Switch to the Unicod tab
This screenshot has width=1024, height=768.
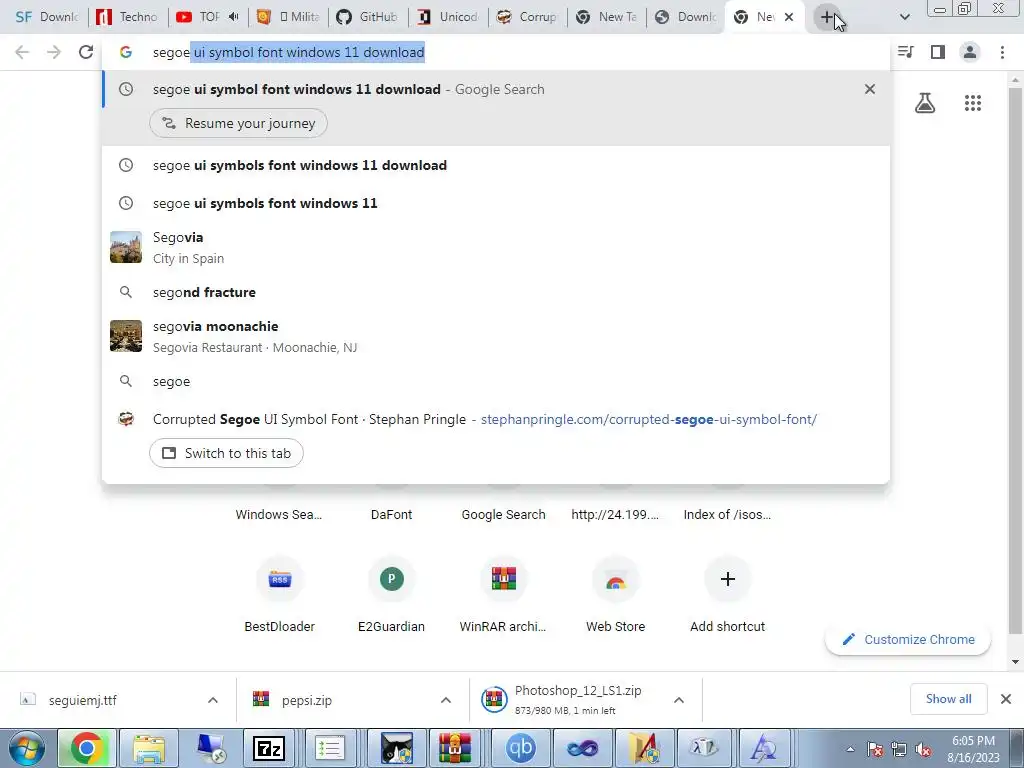(449, 17)
